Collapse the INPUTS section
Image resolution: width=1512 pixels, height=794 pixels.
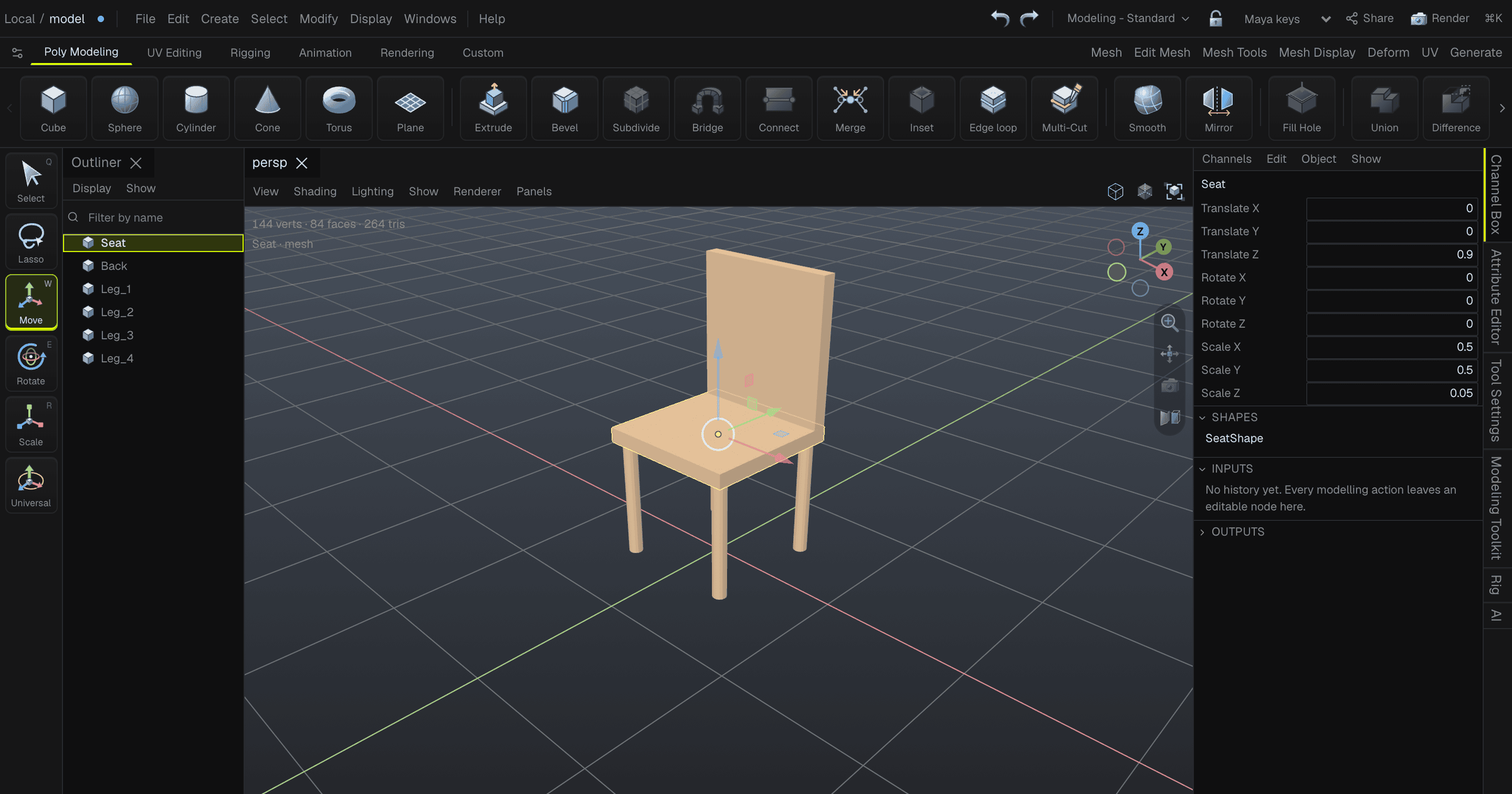click(x=1202, y=469)
